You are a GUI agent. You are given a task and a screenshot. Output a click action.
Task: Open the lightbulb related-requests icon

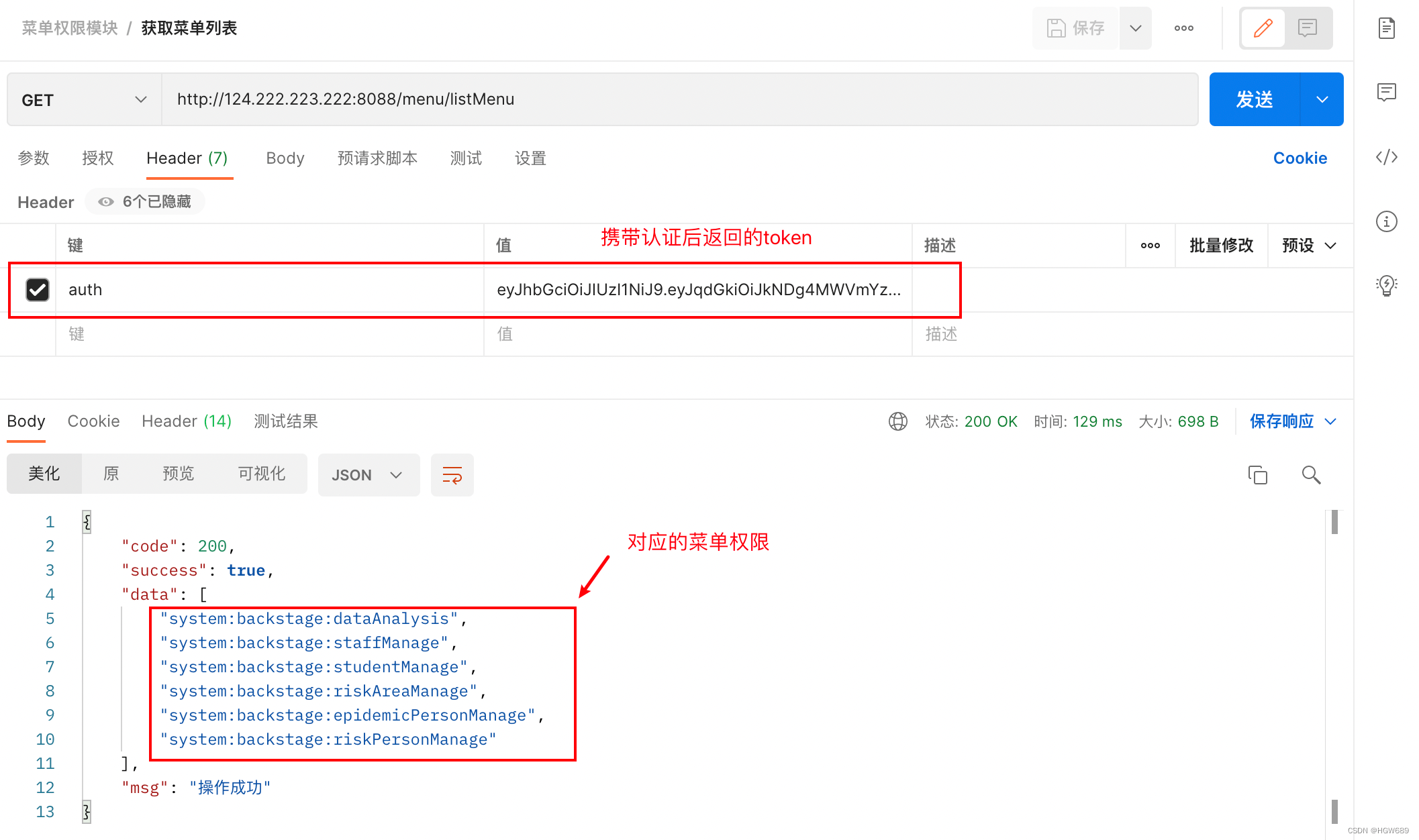[1387, 286]
